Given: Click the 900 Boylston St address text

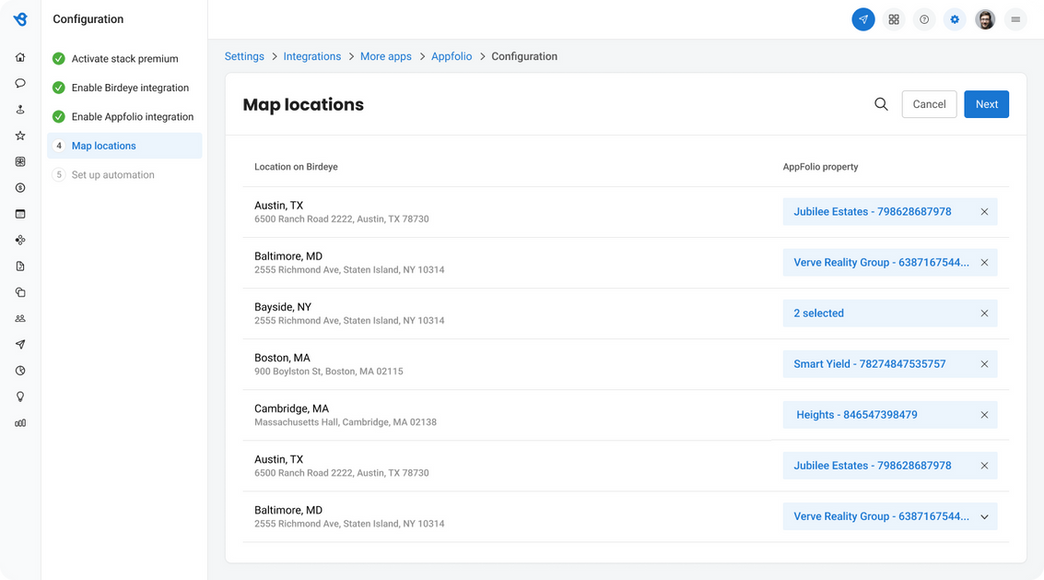Looking at the screenshot, I should tap(329, 372).
